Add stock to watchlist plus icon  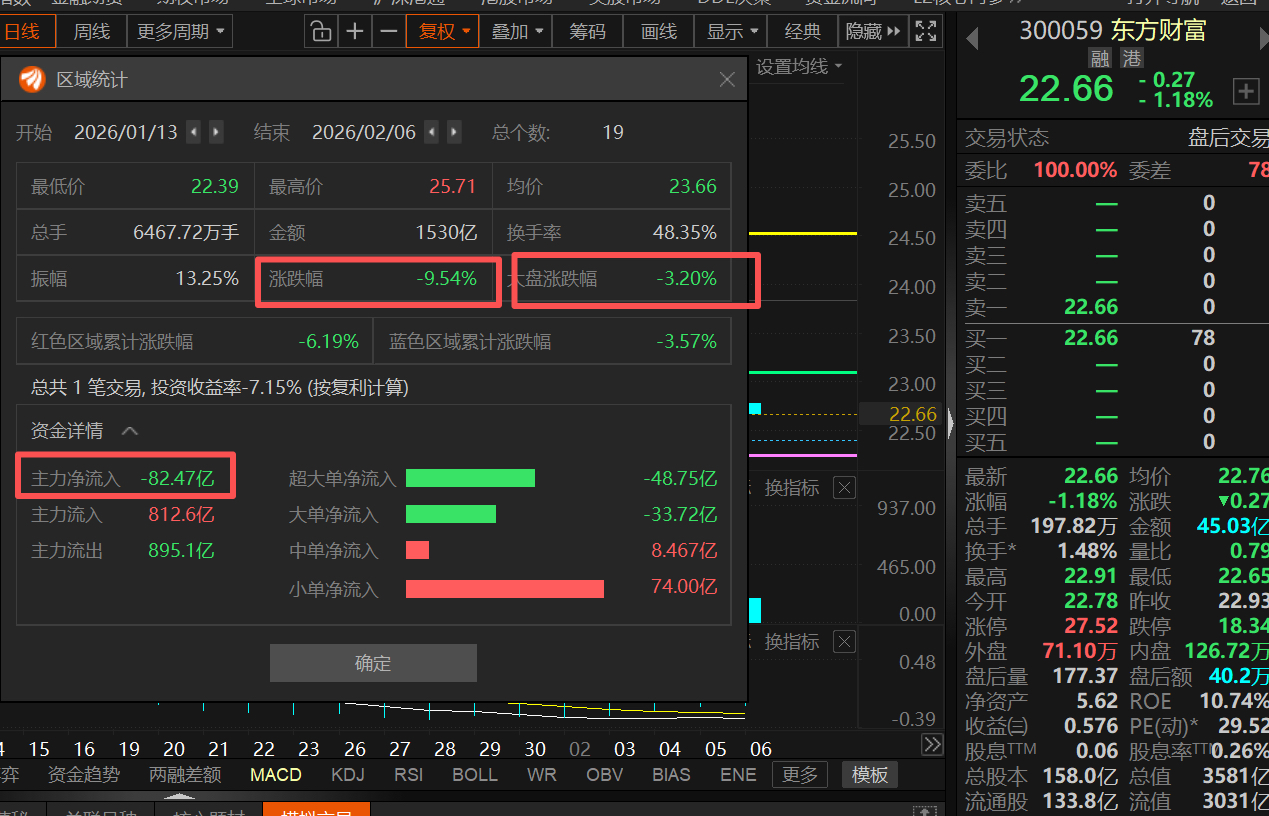(x=1246, y=92)
